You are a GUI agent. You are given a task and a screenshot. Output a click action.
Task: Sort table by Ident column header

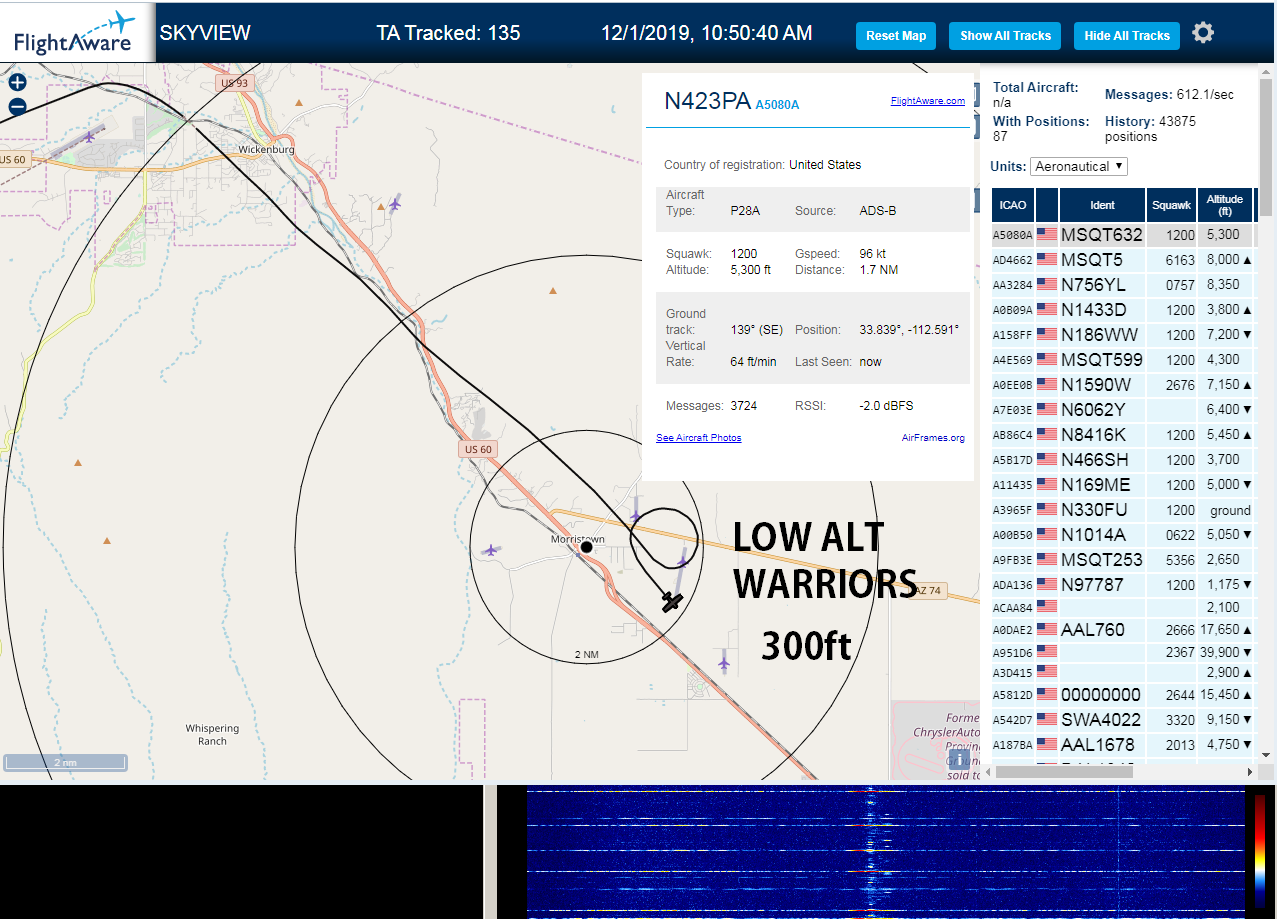tap(1102, 205)
